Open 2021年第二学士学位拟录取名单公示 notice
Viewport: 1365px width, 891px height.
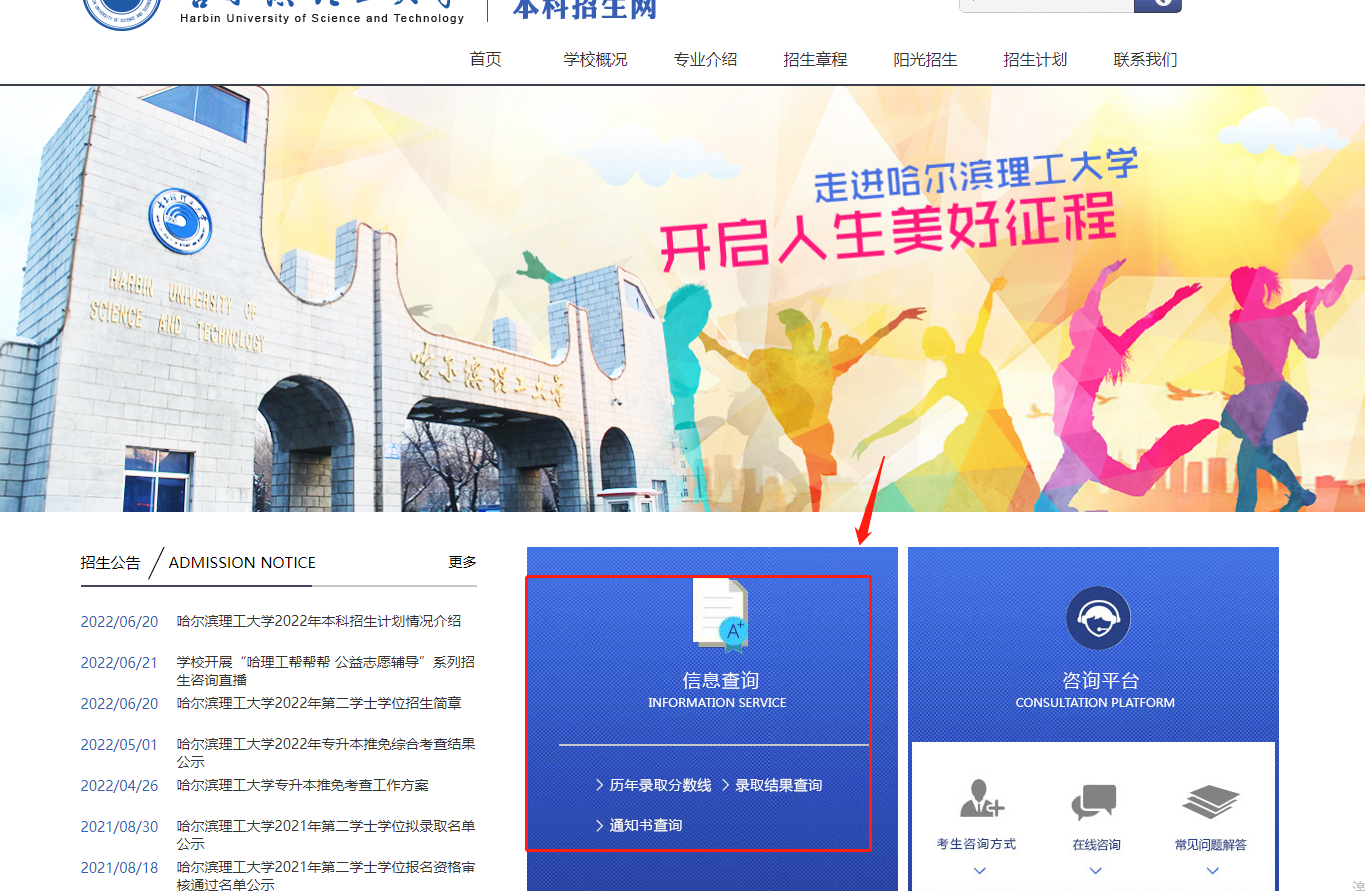point(326,835)
